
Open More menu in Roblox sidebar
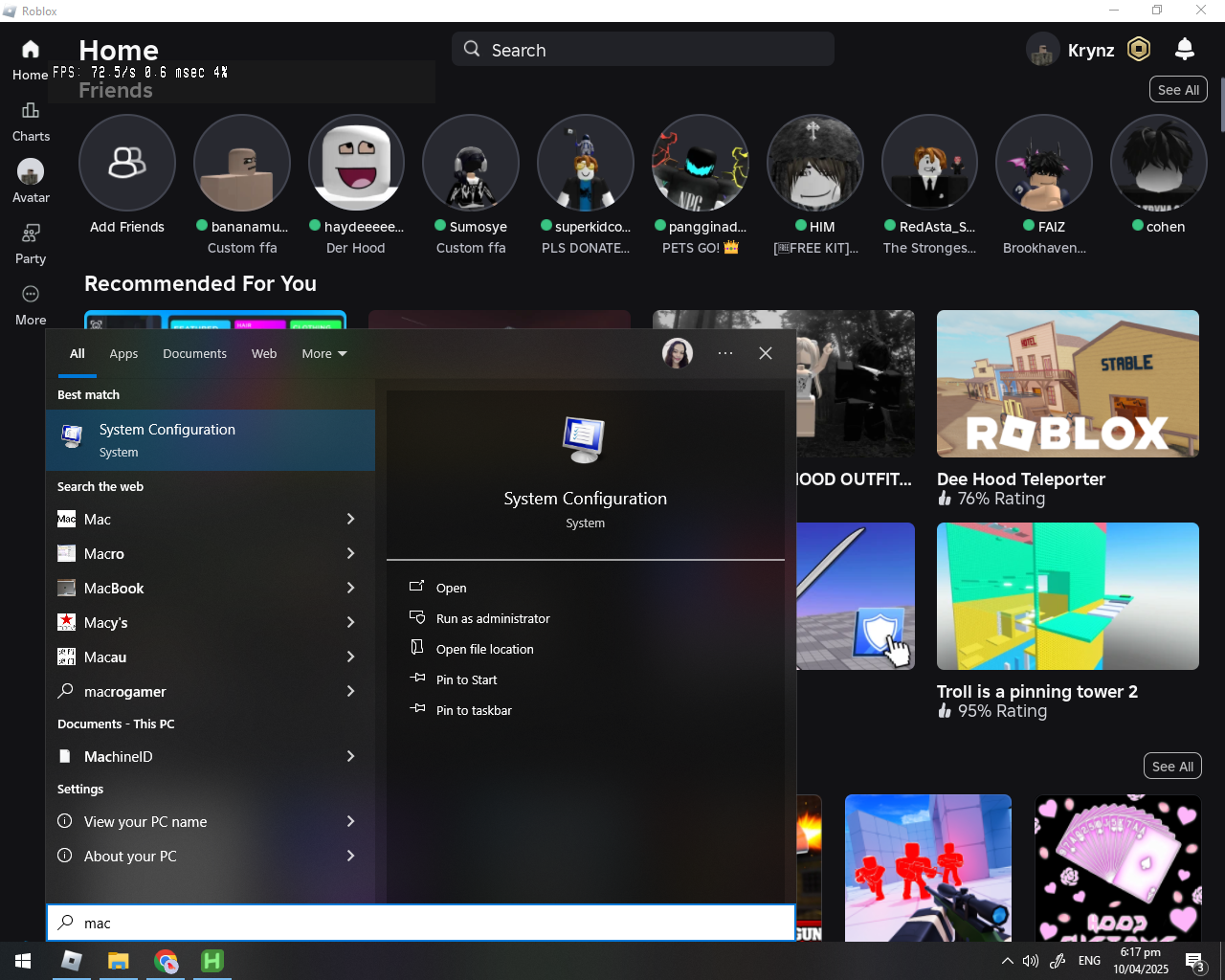pos(31,305)
